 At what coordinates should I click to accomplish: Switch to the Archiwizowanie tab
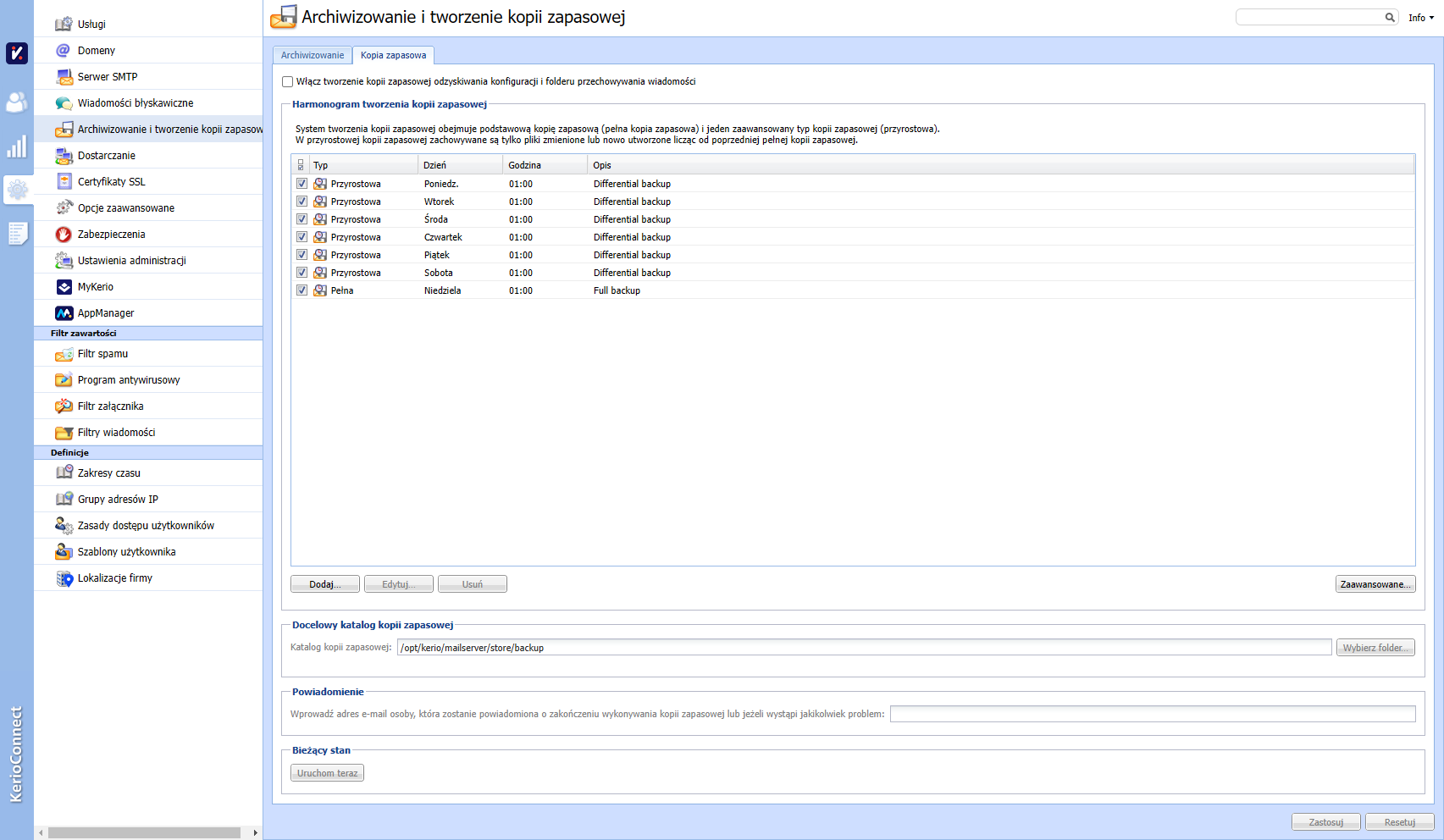pyautogui.click(x=313, y=55)
